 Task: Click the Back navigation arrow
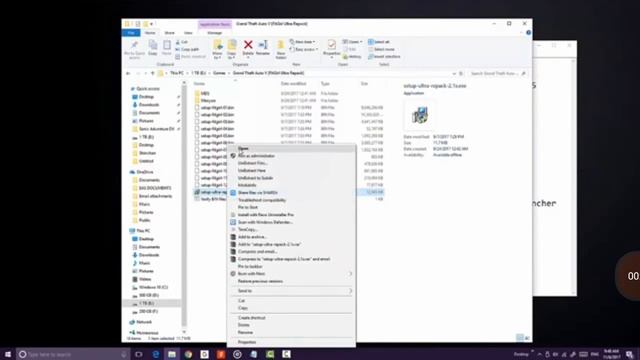point(129,73)
